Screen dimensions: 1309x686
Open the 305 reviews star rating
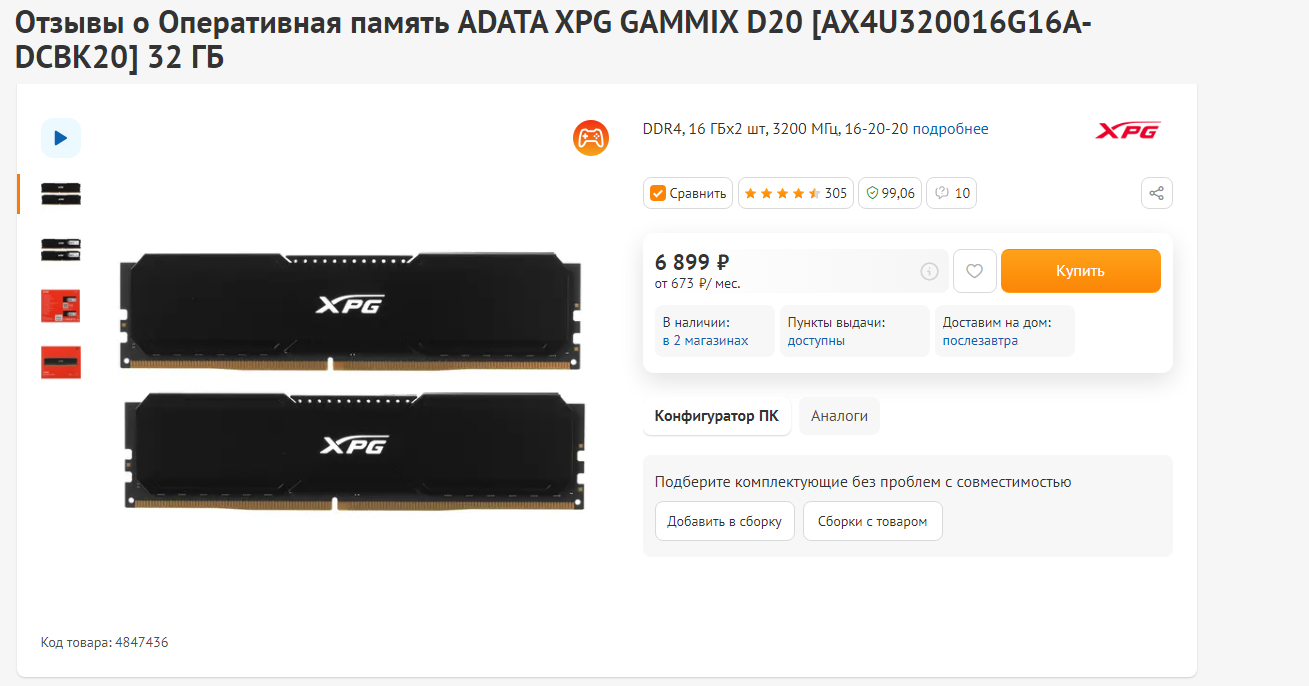pos(796,193)
